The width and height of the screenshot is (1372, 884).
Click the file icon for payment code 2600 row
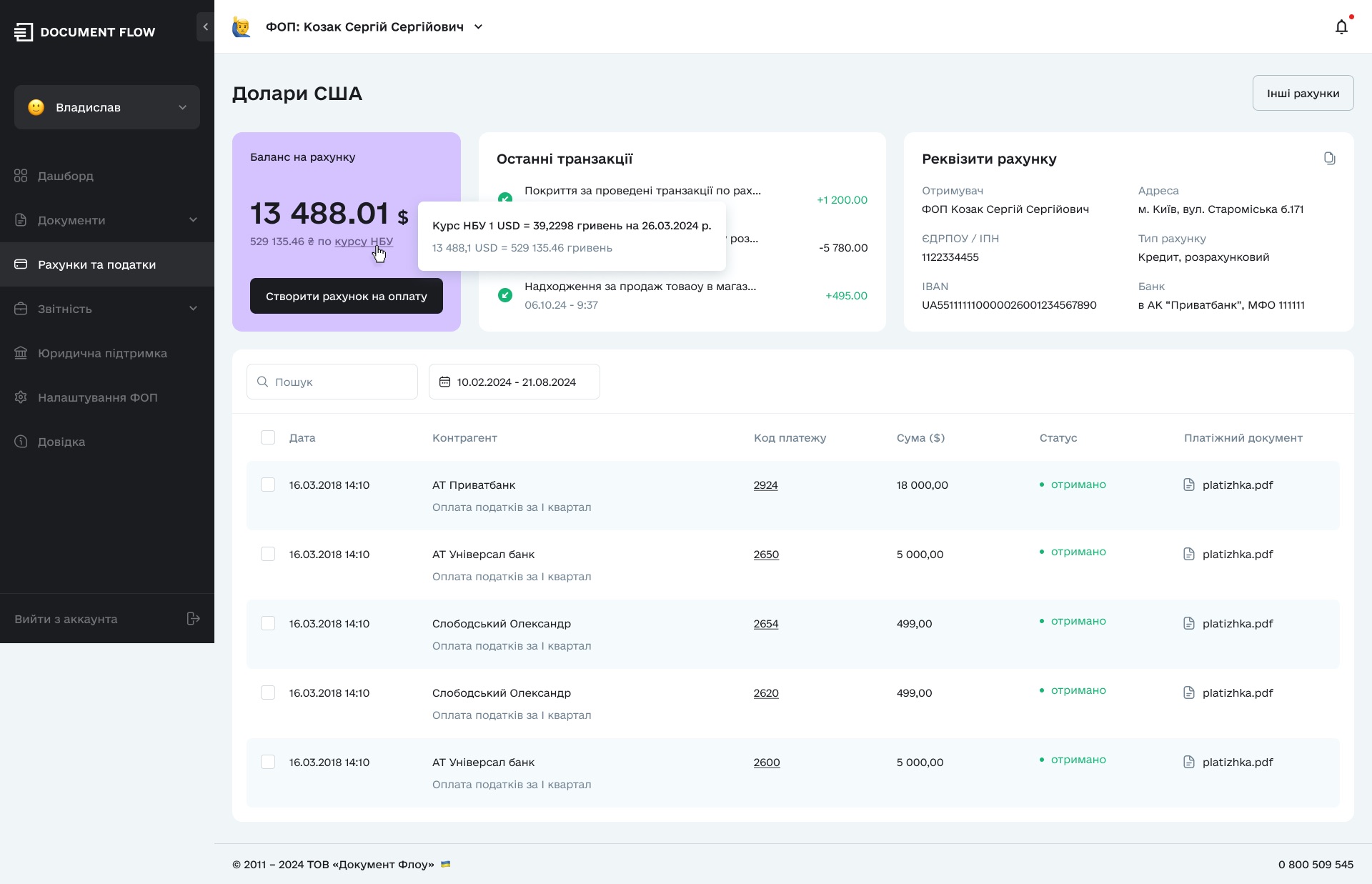[1189, 762]
